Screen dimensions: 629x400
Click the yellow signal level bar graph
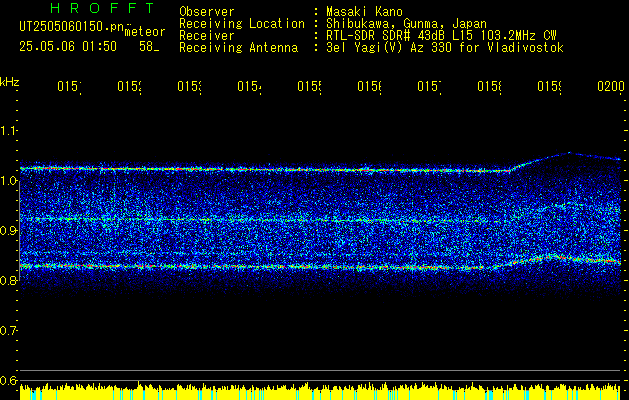coord(320,391)
